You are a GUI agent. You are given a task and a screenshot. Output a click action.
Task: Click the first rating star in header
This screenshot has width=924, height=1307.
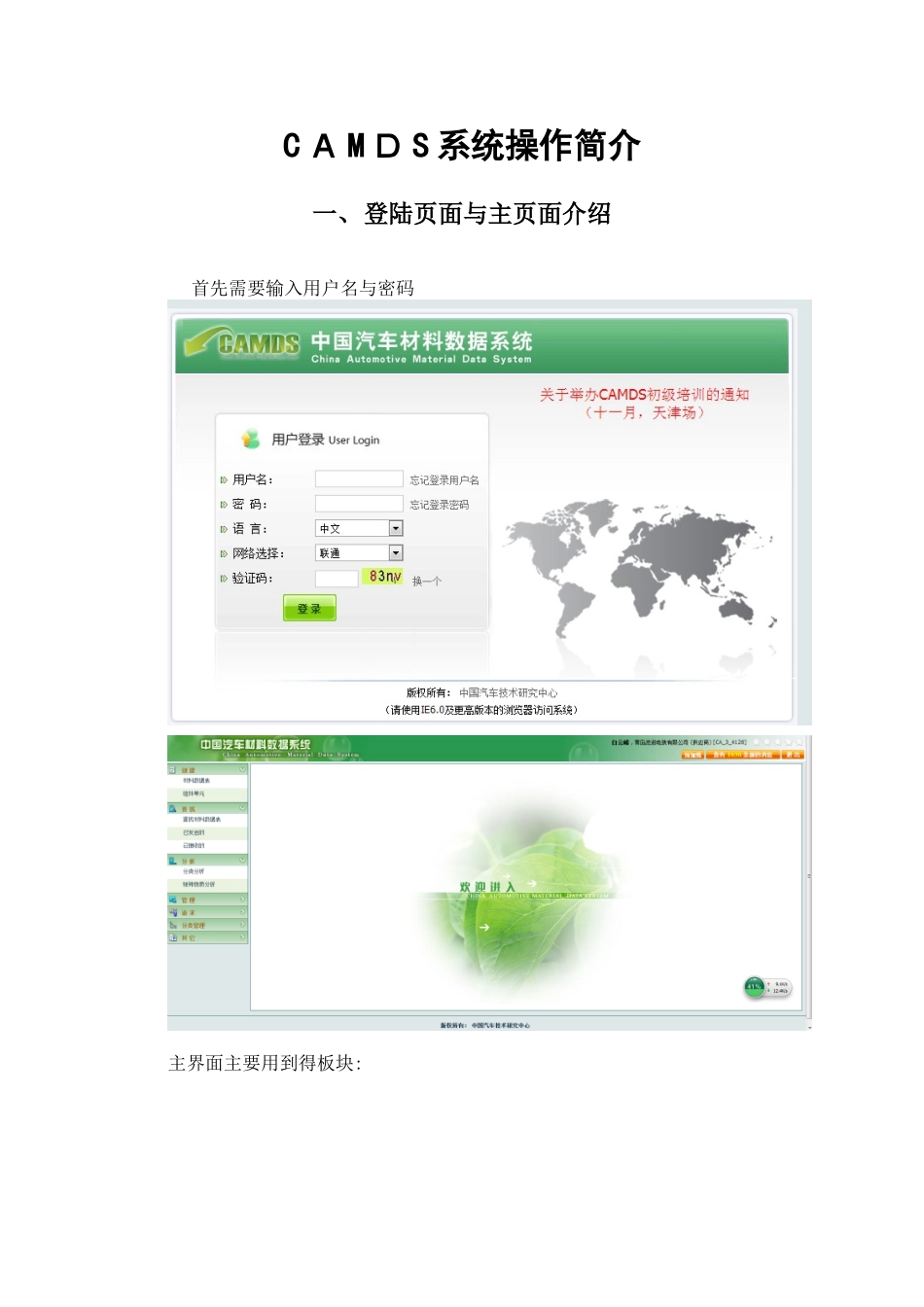tap(757, 742)
